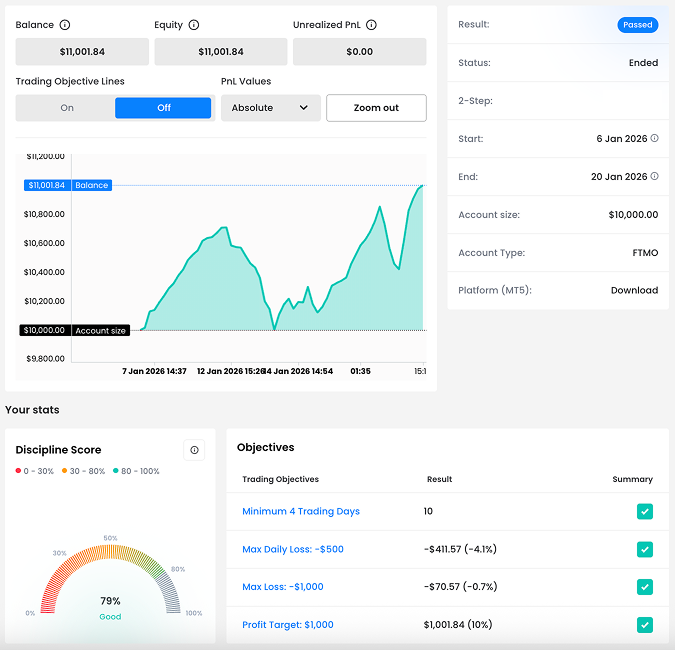Screen dimensions: 675x650
Task: Click the Max Daily Loss summary checkbox
Action: [x=645, y=549]
